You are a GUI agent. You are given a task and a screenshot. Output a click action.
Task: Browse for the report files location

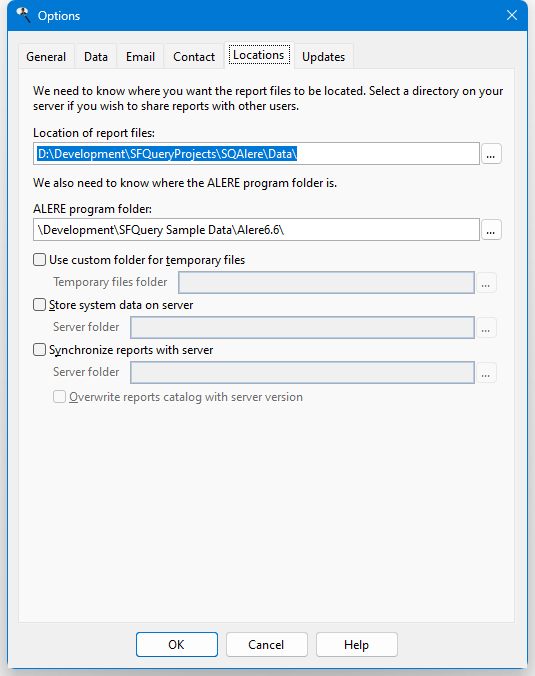(x=491, y=154)
